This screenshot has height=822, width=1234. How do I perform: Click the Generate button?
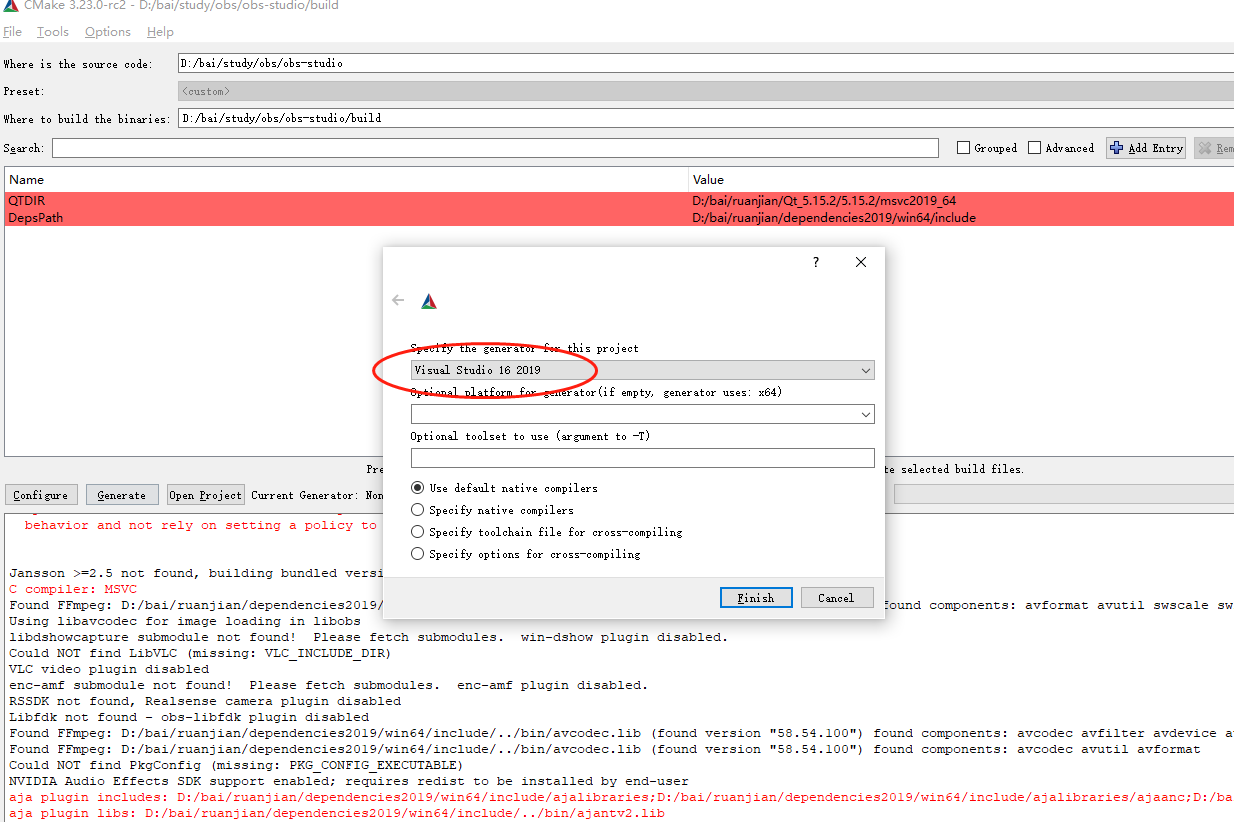122,495
